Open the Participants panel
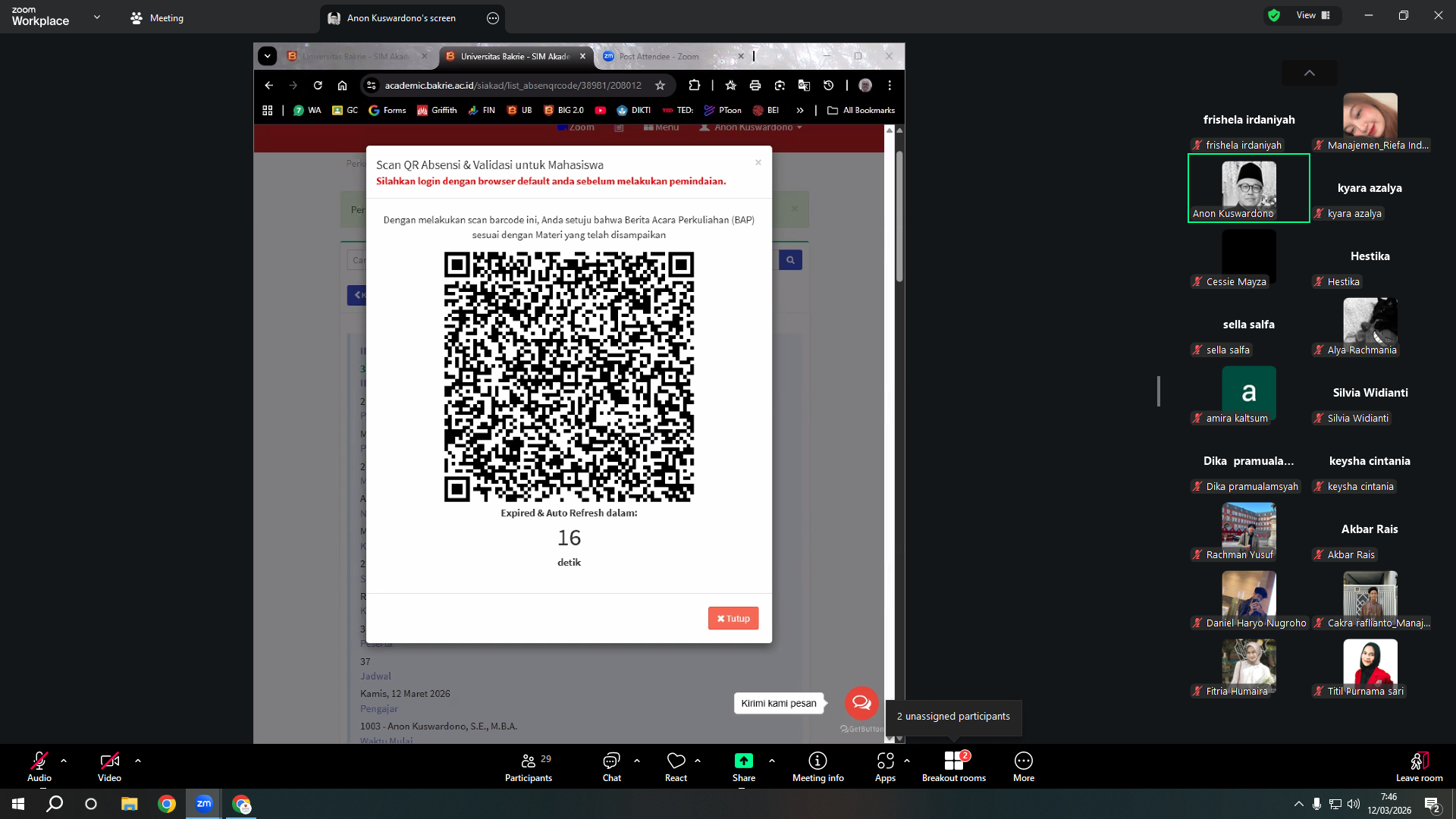Image resolution: width=1456 pixels, height=819 pixels. [529, 766]
